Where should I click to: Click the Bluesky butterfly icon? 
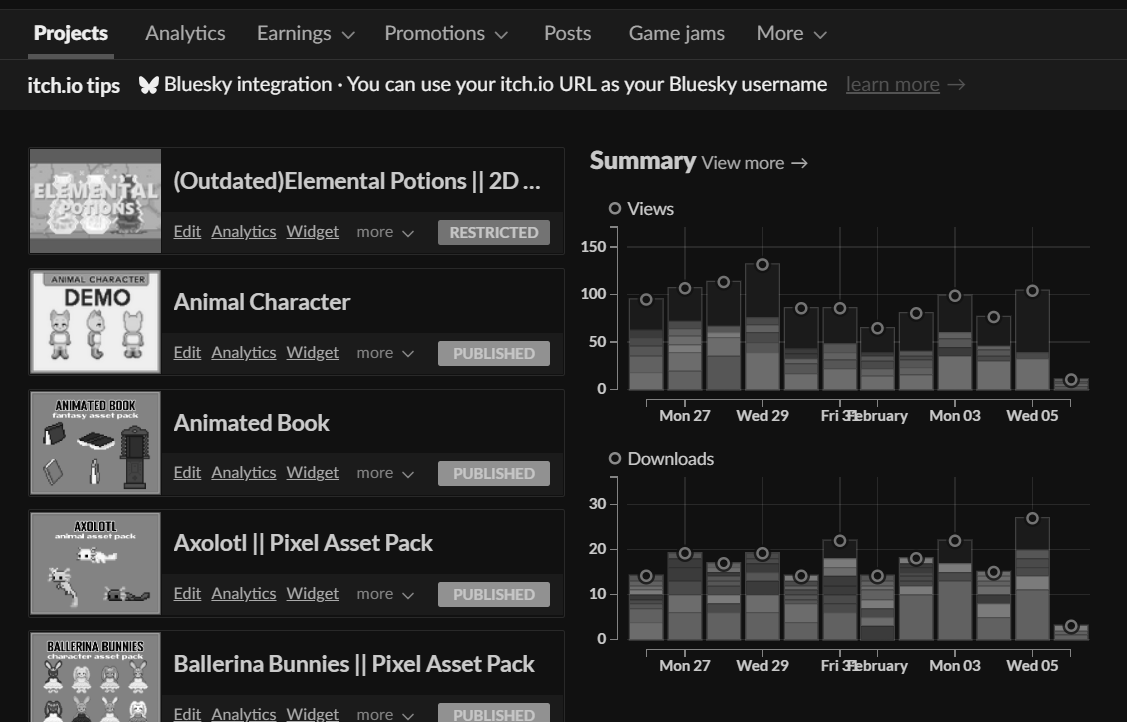[149, 85]
